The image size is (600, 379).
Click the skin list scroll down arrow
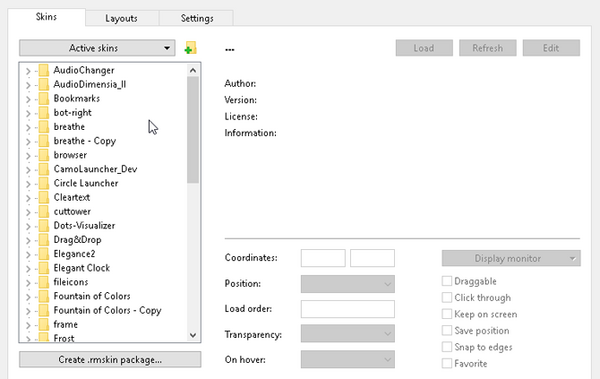click(x=193, y=335)
